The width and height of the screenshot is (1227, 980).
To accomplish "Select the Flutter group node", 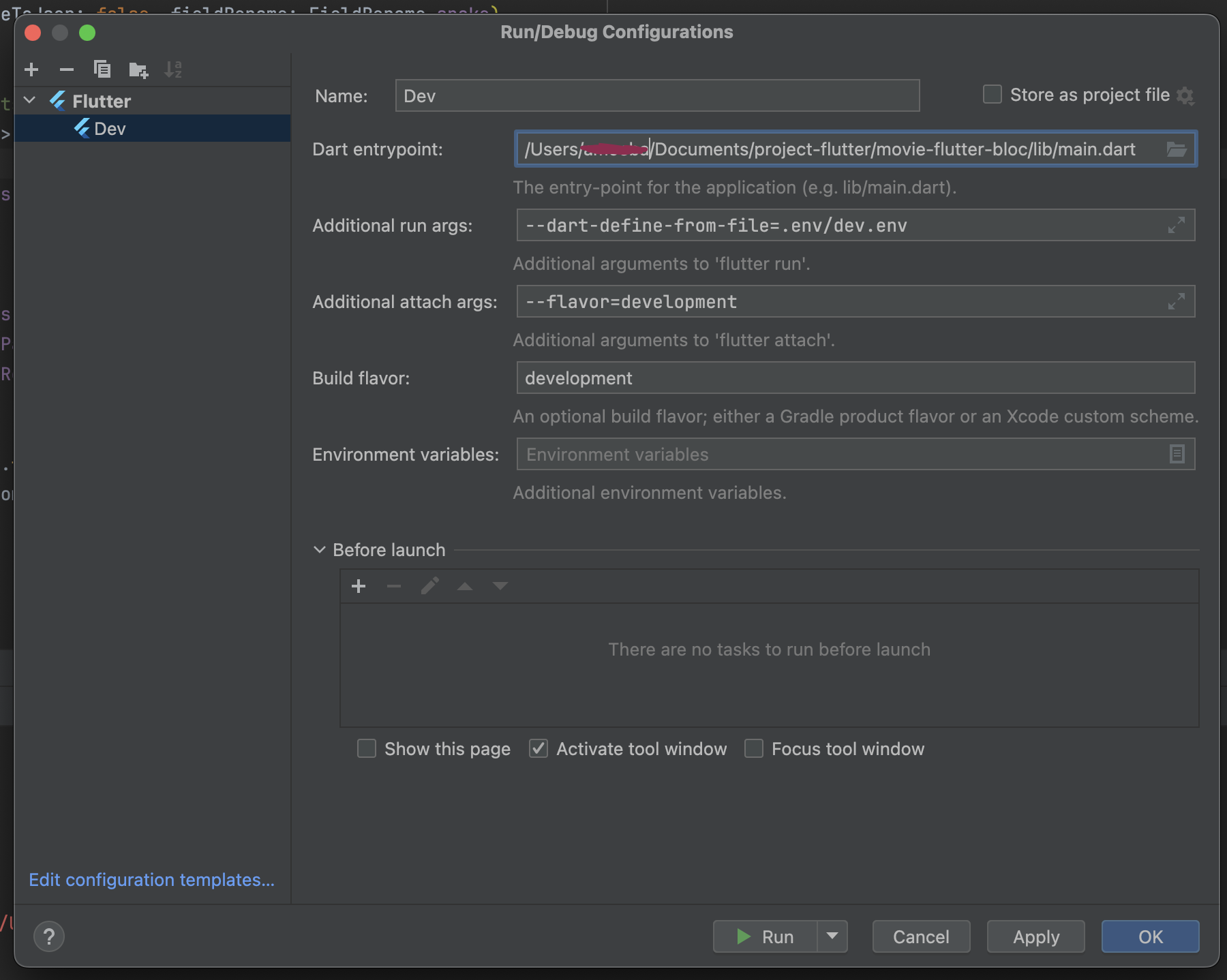I will [x=153, y=101].
